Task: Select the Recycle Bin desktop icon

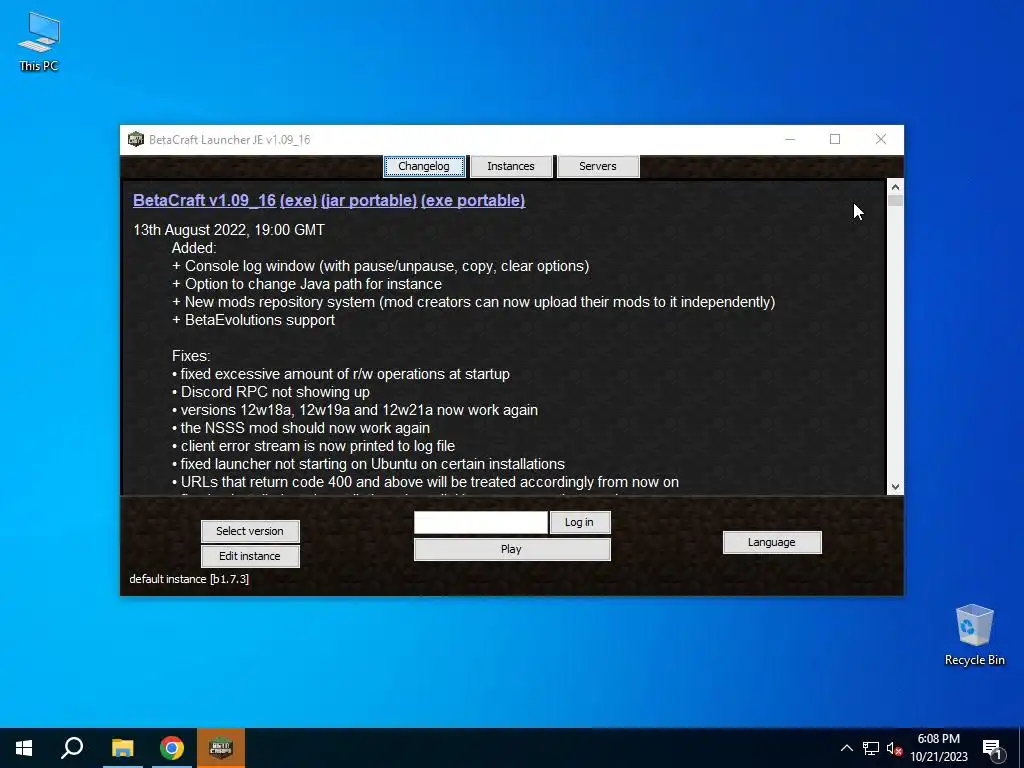Action: click(x=974, y=635)
